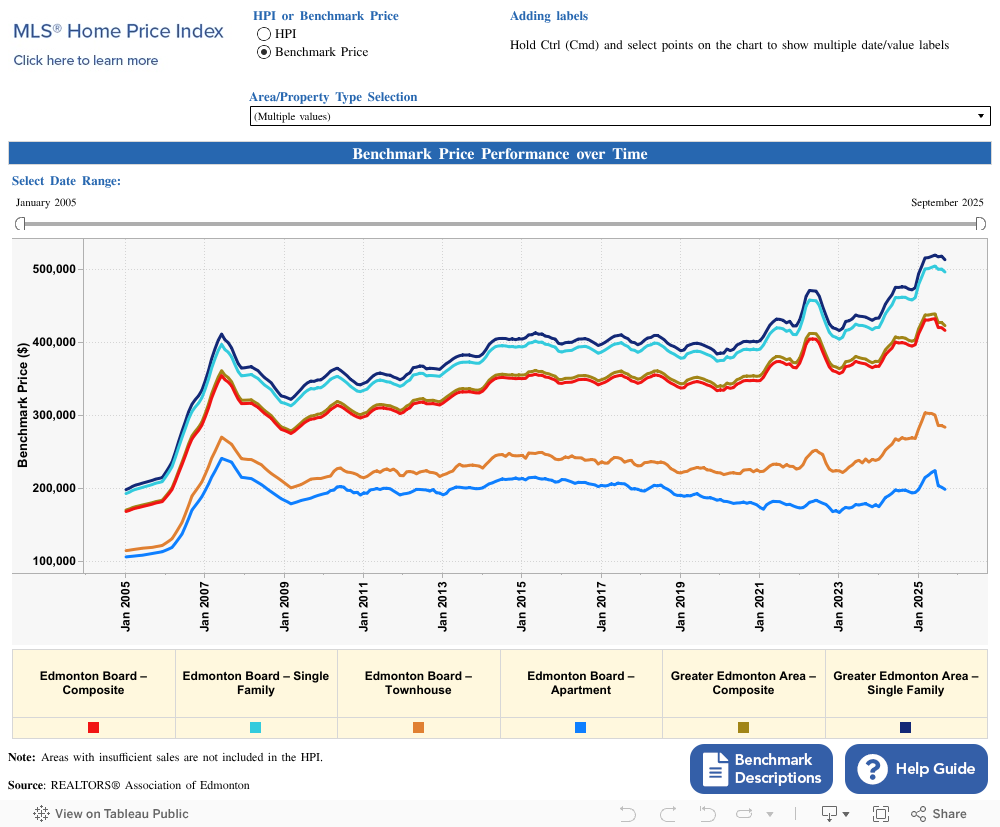This screenshot has width=1000, height=827.
Task: Click the revert view icon
Action: pos(708,813)
